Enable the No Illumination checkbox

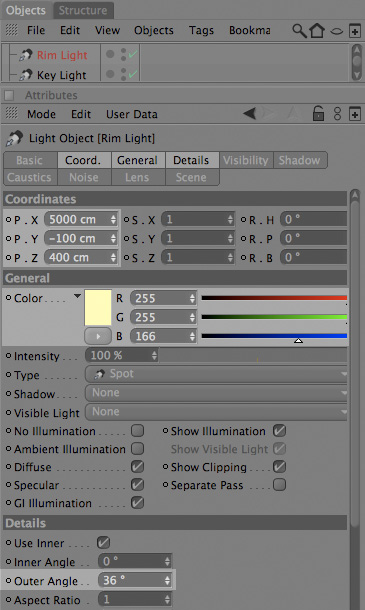pos(137,431)
